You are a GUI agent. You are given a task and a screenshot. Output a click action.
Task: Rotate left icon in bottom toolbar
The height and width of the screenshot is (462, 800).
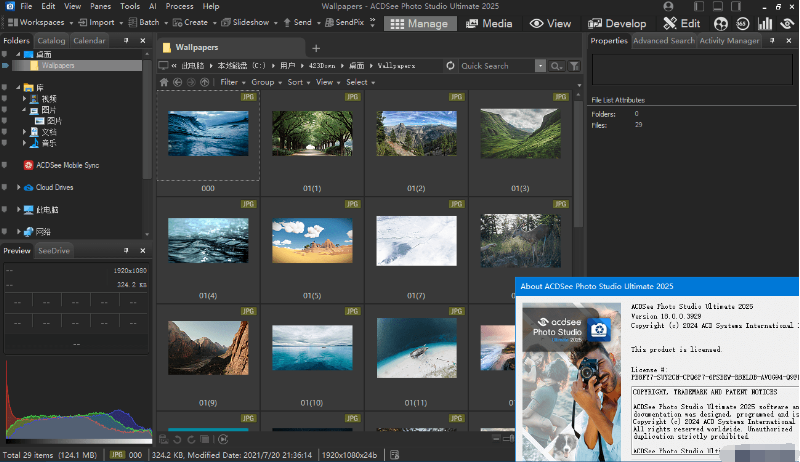[177, 439]
